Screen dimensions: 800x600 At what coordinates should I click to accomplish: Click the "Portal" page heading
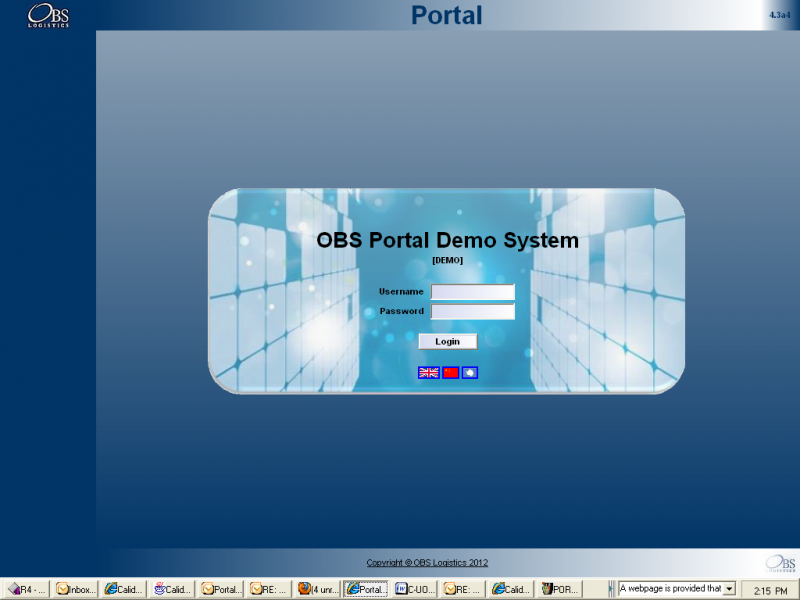[446, 15]
